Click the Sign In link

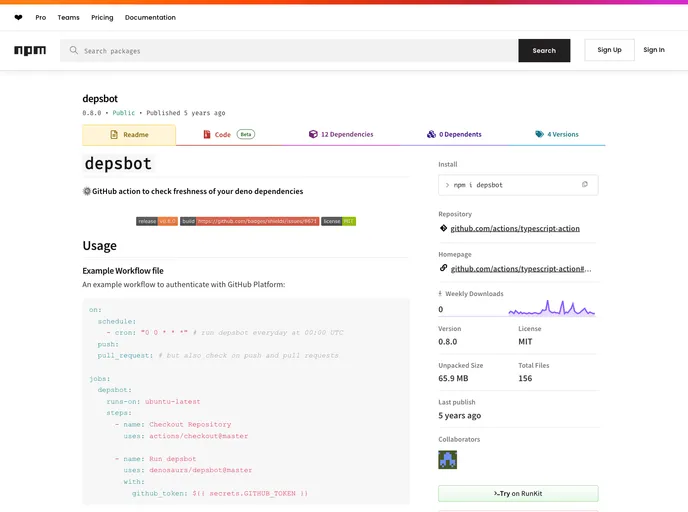click(654, 50)
